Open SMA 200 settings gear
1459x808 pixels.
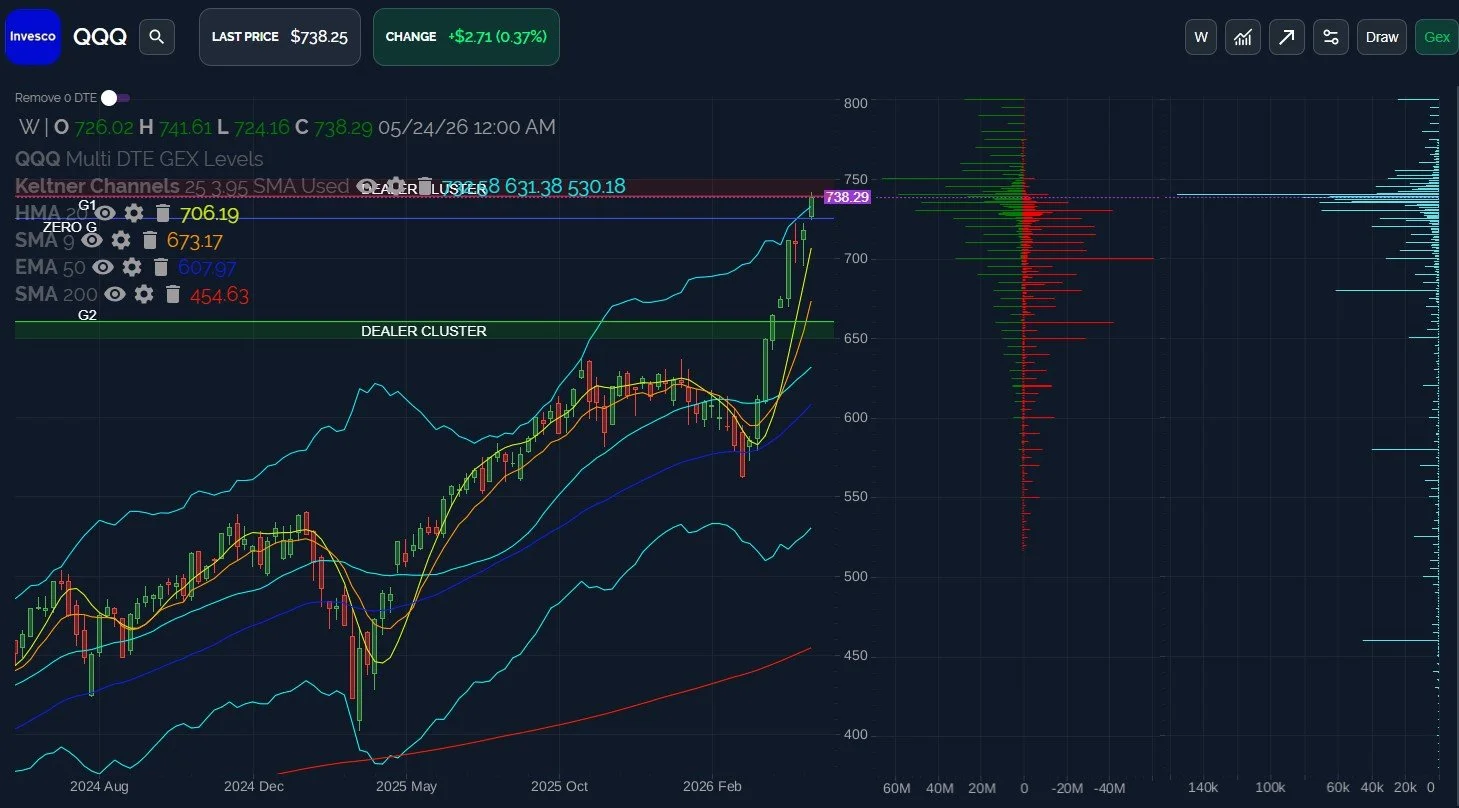click(x=144, y=294)
